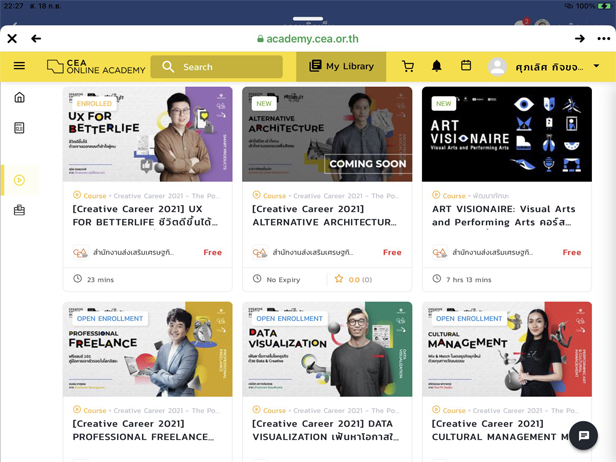Show notifications bell icon
This screenshot has width=616, height=462.
click(x=436, y=66)
